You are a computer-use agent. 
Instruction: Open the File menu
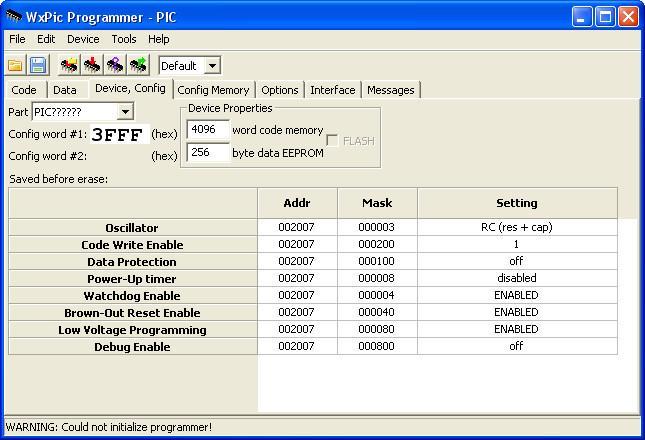pos(17,39)
